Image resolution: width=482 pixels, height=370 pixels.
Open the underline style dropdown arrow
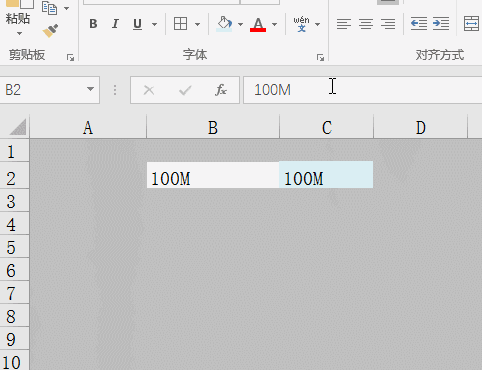coord(154,24)
